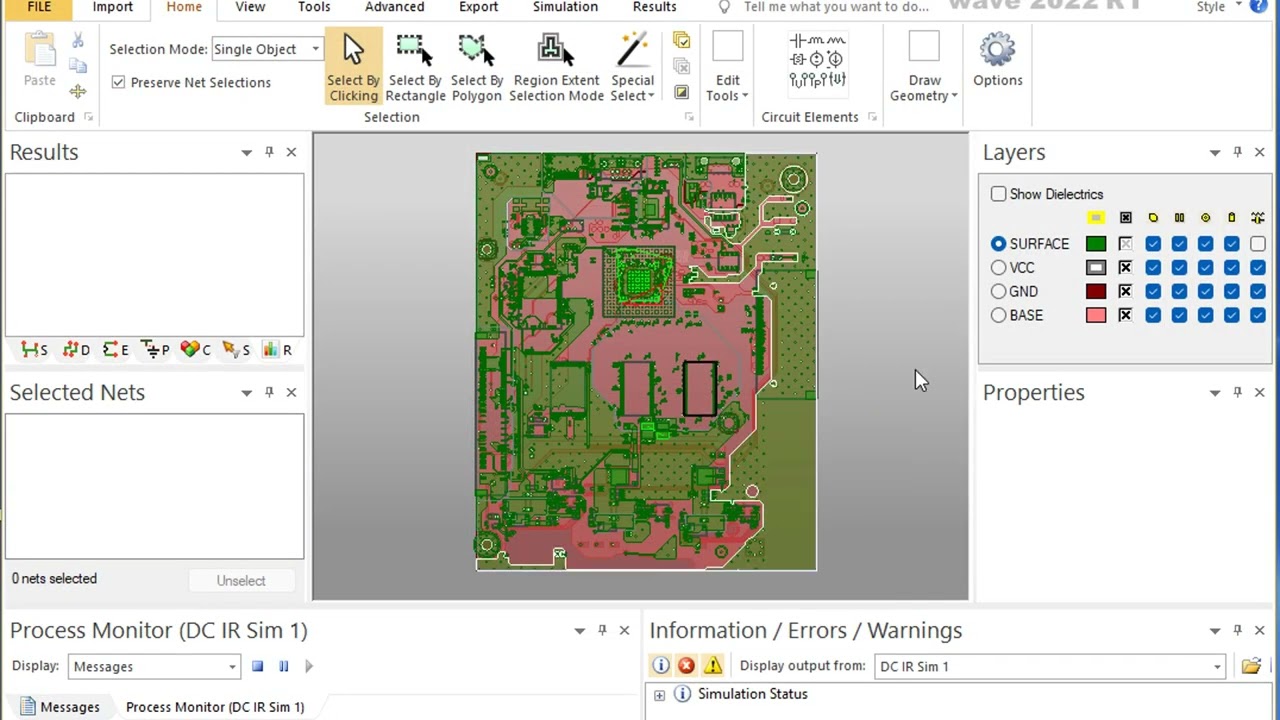Viewport: 1280px width, 720px height.
Task: Click the Unselect button
Action: [241, 581]
